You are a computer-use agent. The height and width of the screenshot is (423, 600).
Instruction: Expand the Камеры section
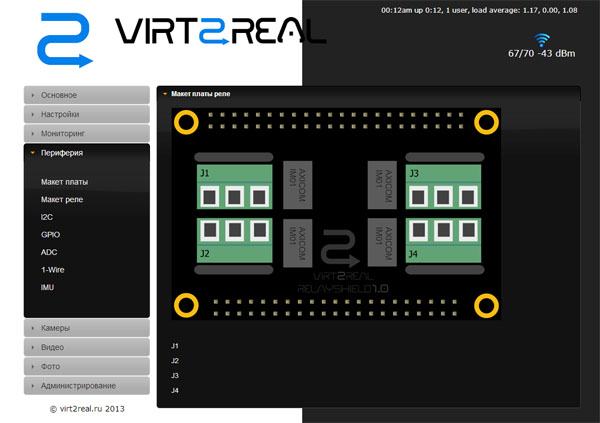coord(86,328)
